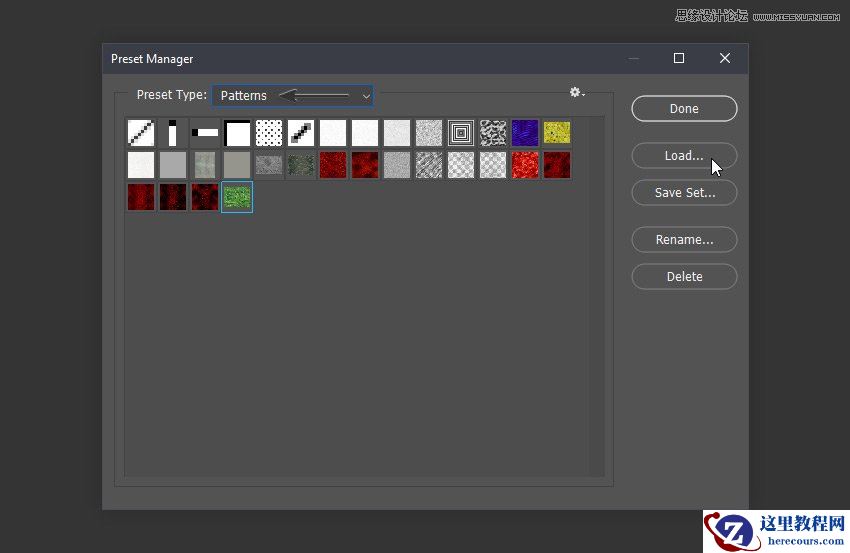Click the Delete button
Screen dimensions: 850x553
[x=684, y=276]
